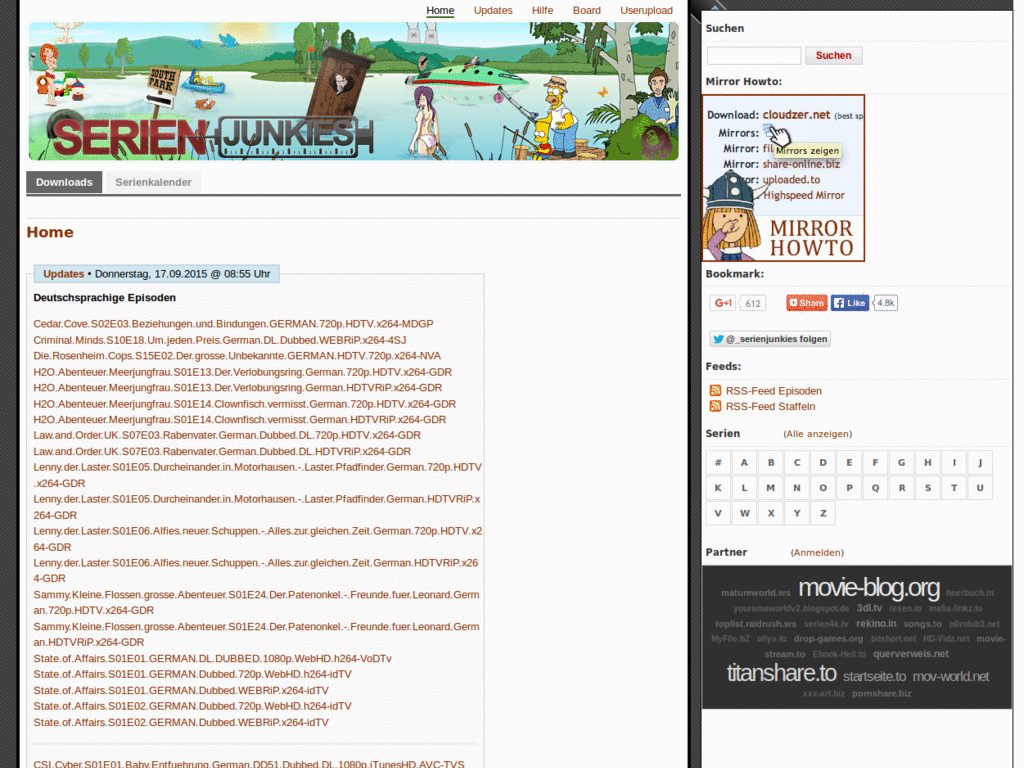Viewport: 1024px width, 768px height.
Task: Select series letter M
Action: 771,488
